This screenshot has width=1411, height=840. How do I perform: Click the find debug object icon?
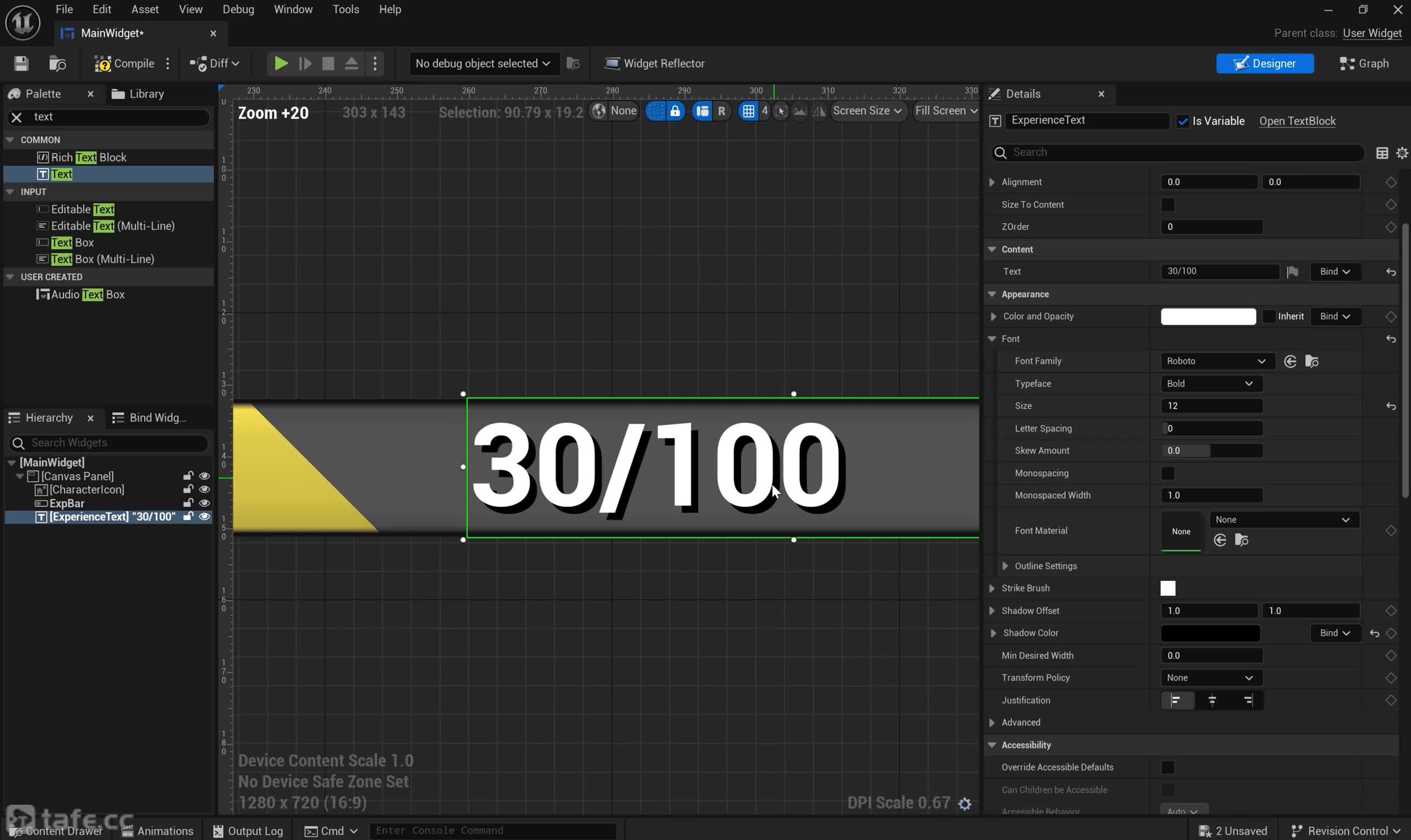pyautogui.click(x=573, y=63)
